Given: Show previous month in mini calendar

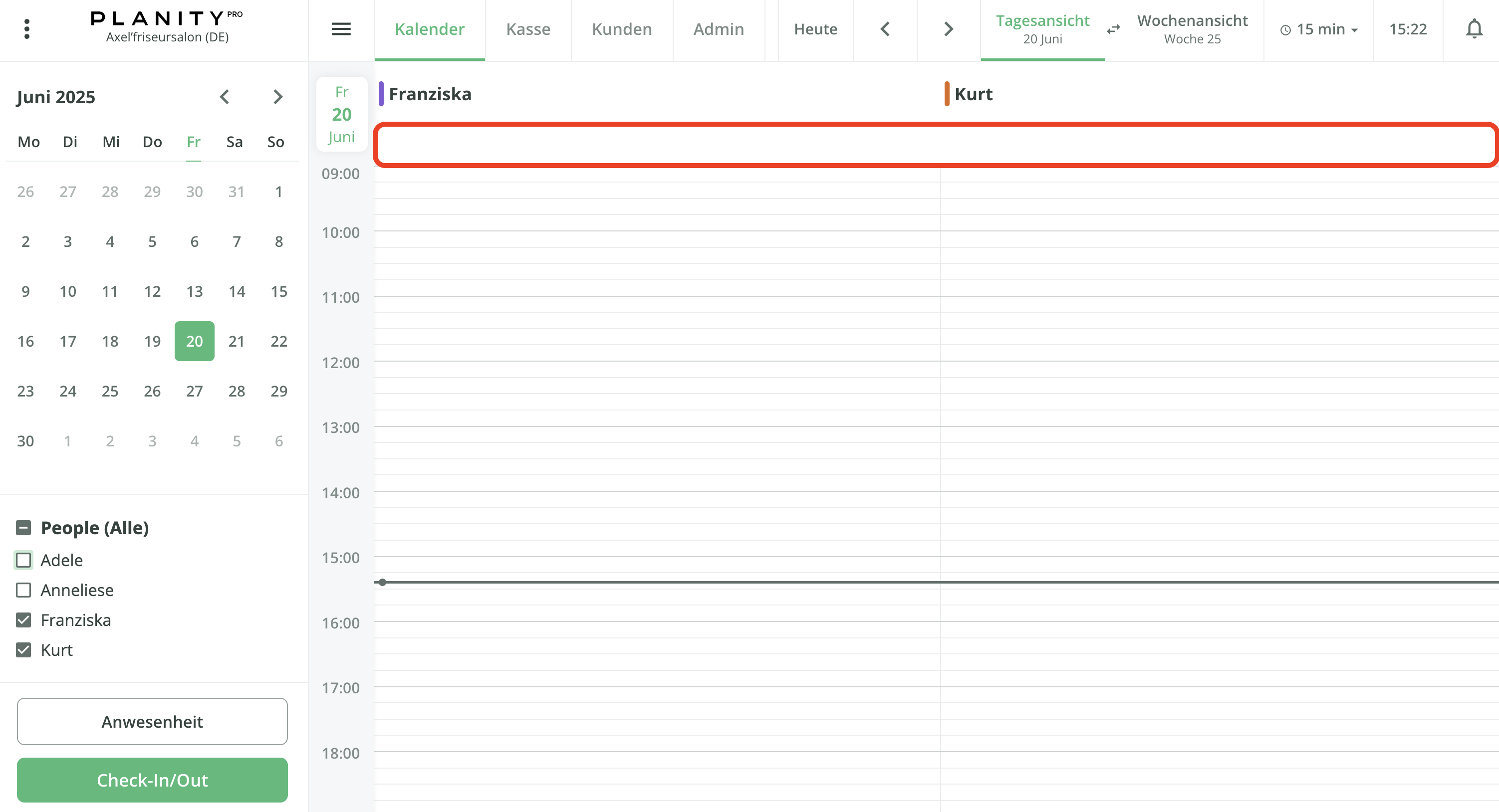Looking at the screenshot, I should [x=225, y=97].
